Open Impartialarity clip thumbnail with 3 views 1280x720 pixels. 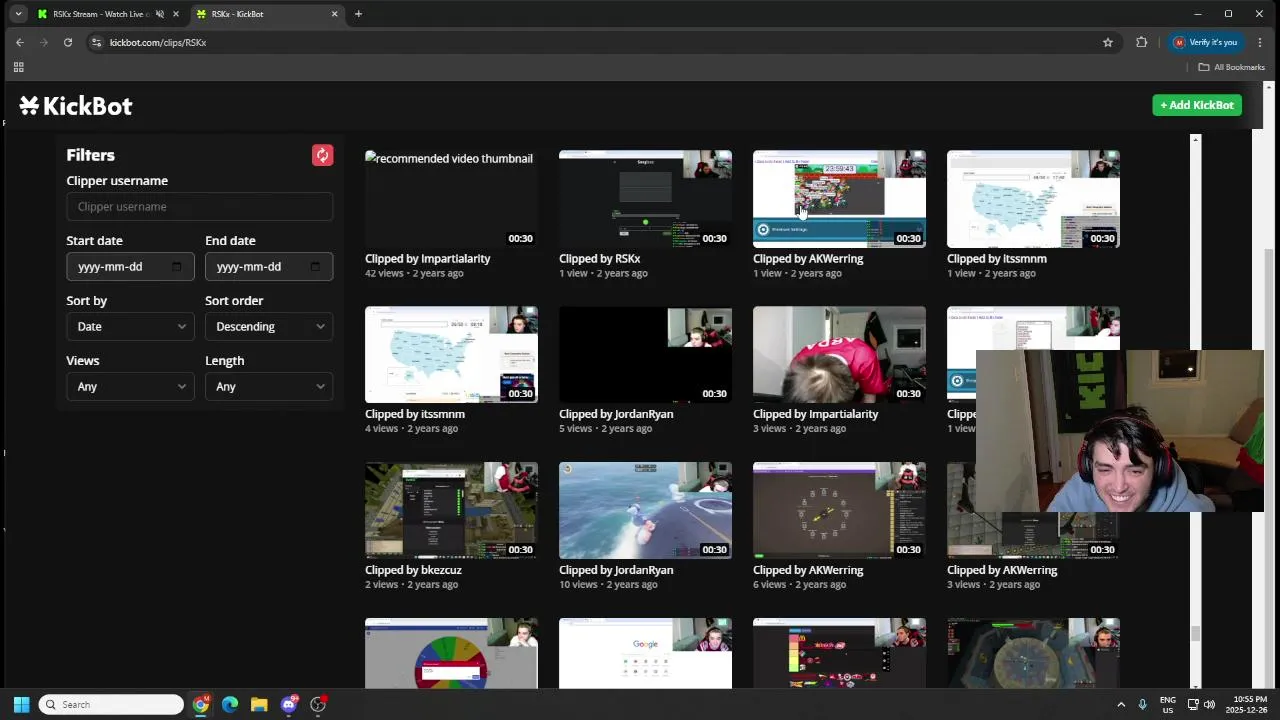tap(839, 354)
